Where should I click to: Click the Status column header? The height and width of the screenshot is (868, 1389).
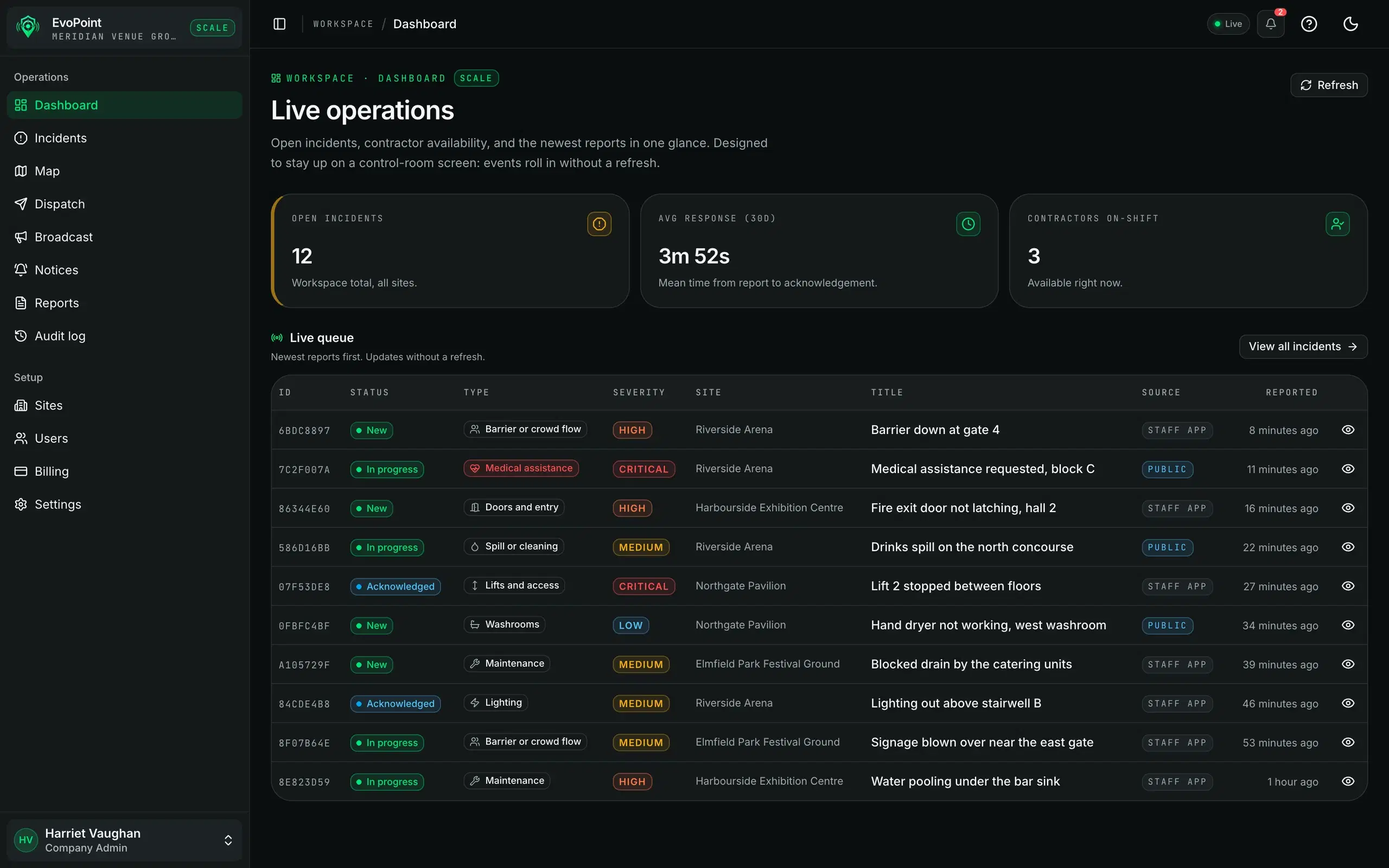369,393
